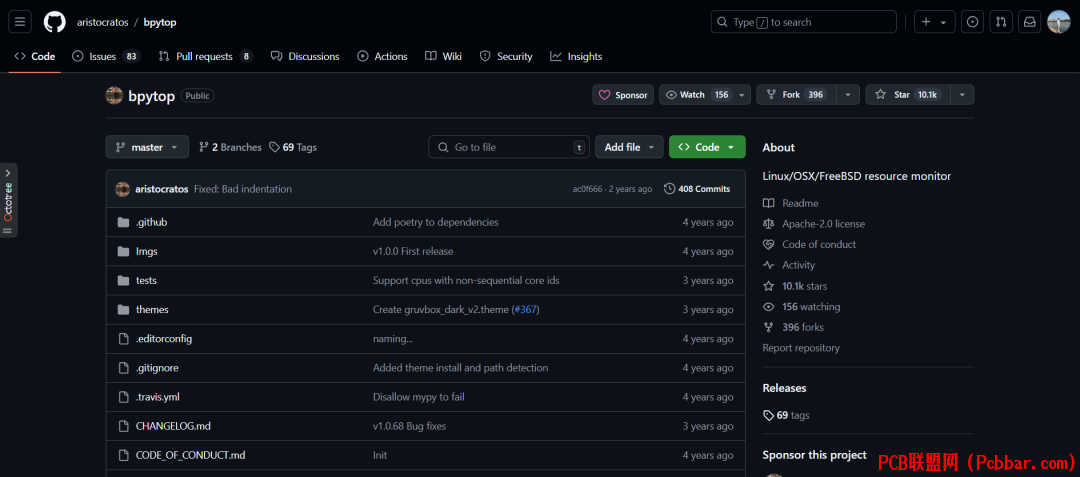The image size is (1080, 477).
Task: Open the .gitignore file
Action: (157, 368)
